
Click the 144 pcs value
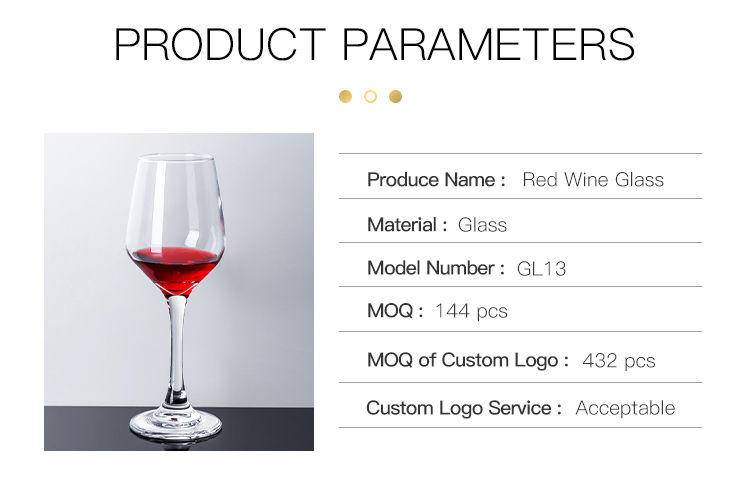[x=471, y=311]
